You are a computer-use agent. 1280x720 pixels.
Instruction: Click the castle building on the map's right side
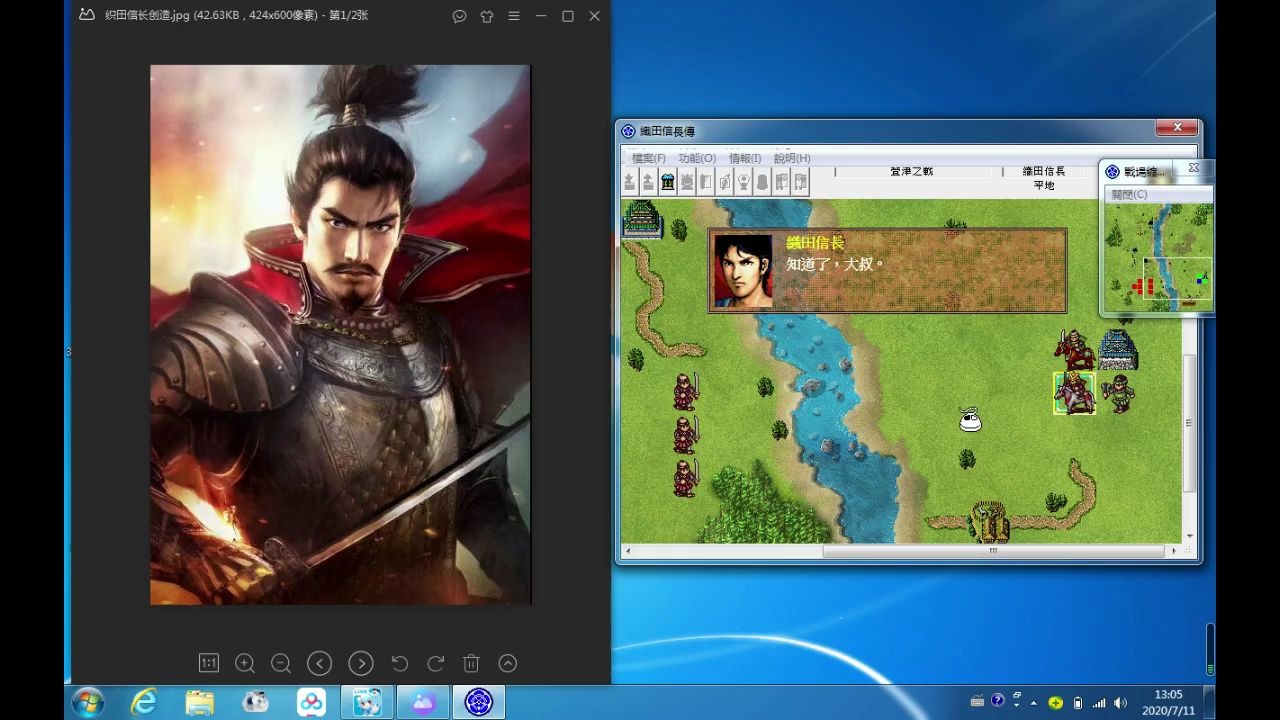point(1118,350)
